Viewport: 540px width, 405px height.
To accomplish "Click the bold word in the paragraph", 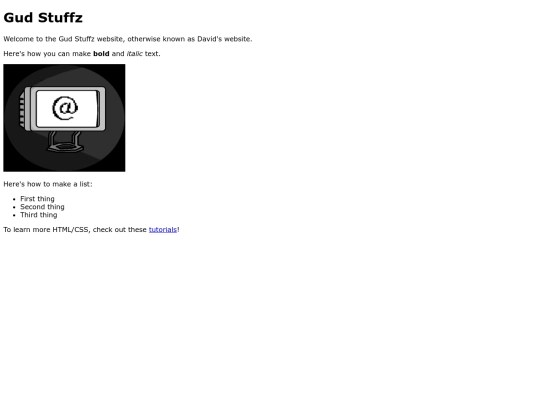I will tap(101, 54).
